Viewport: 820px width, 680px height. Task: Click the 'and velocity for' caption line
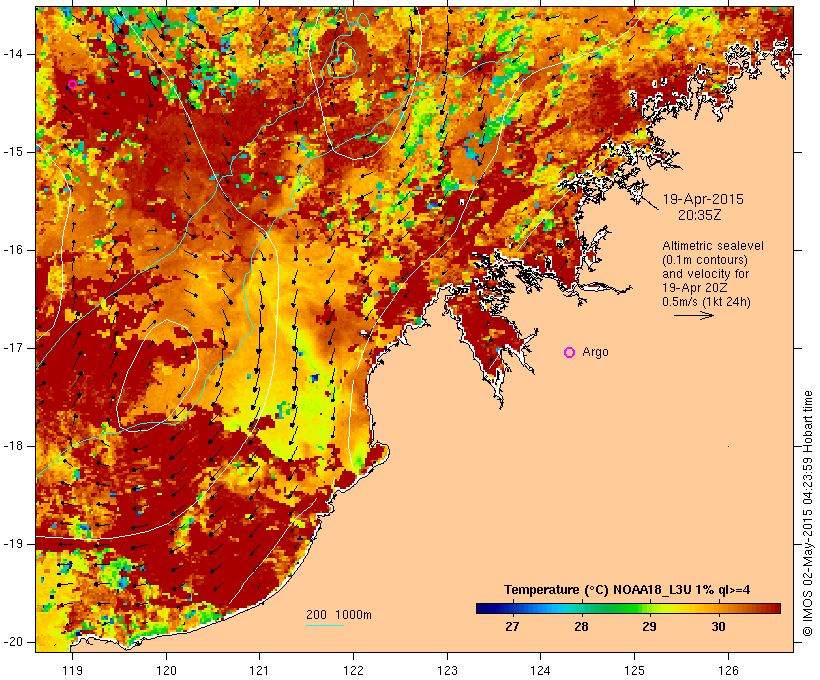click(x=705, y=274)
